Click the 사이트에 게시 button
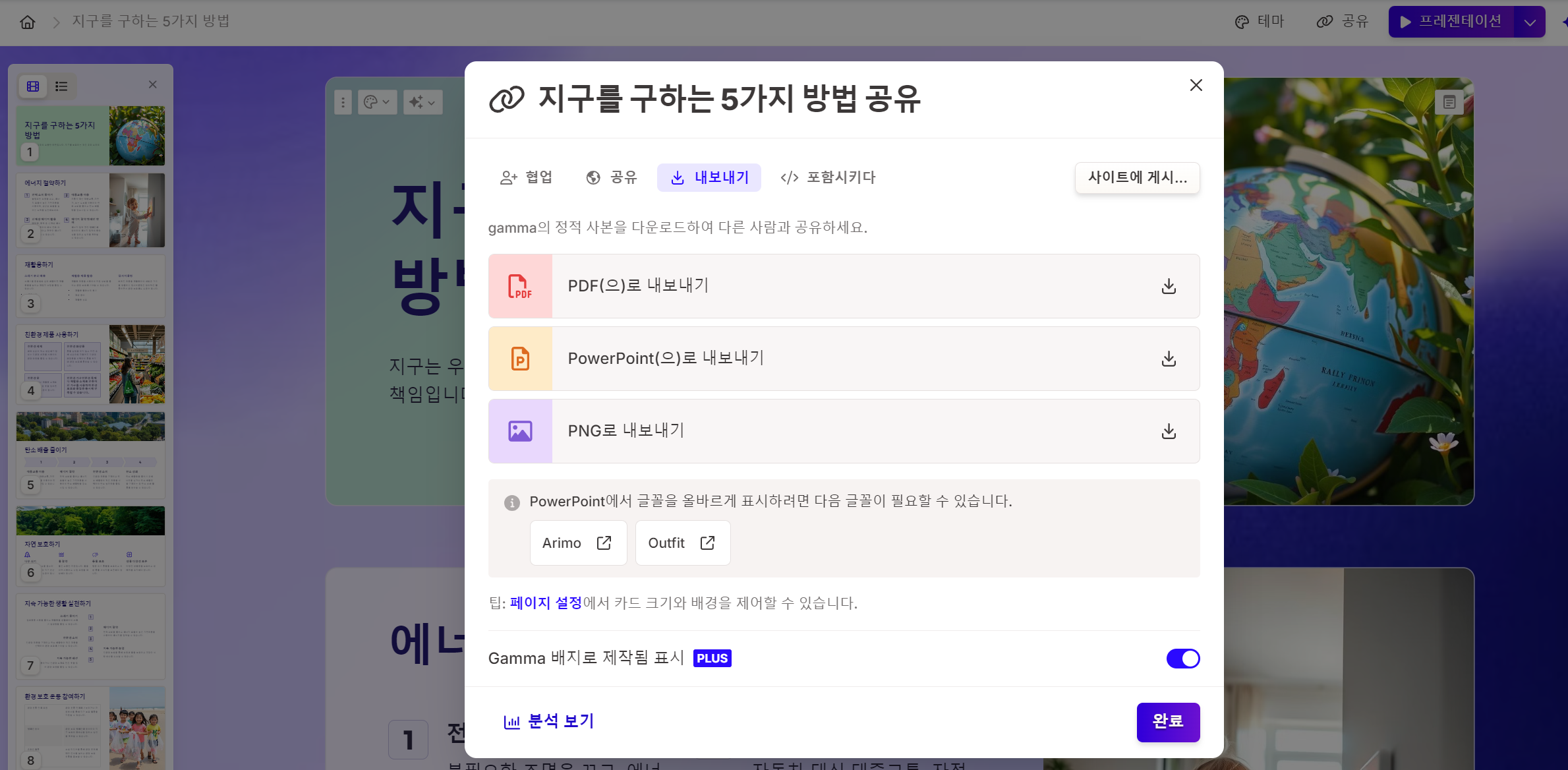The width and height of the screenshot is (1568, 770). (1137, 177)
